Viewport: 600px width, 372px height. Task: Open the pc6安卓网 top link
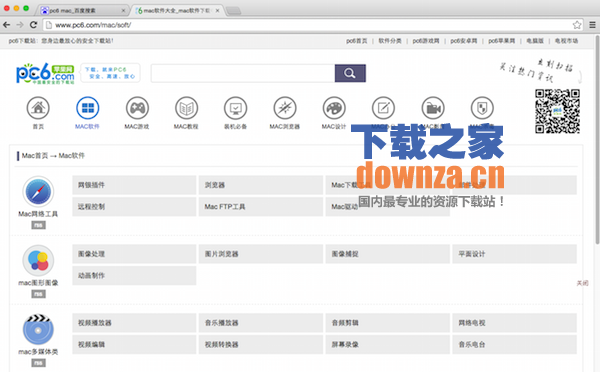coord(464,41)
